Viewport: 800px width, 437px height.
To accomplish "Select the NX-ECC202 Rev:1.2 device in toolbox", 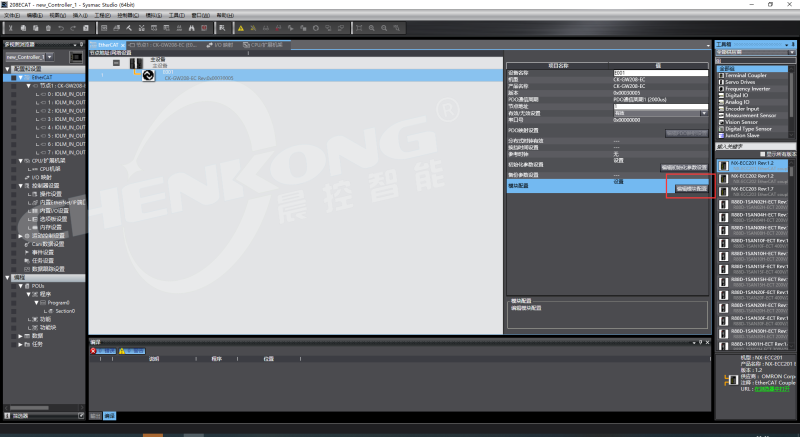I will (x=753, y=178).
